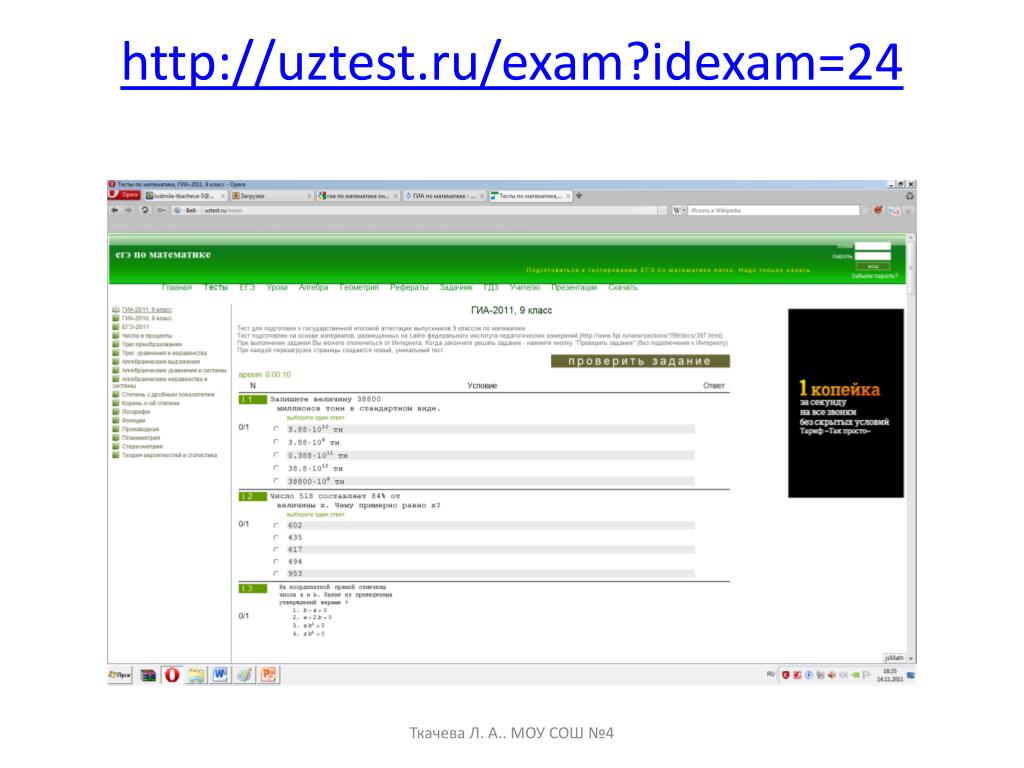The height and width of the screenshot is (768, 1024).
Task: Open ЕГЭ in site menu
Action: coord(247,287)
